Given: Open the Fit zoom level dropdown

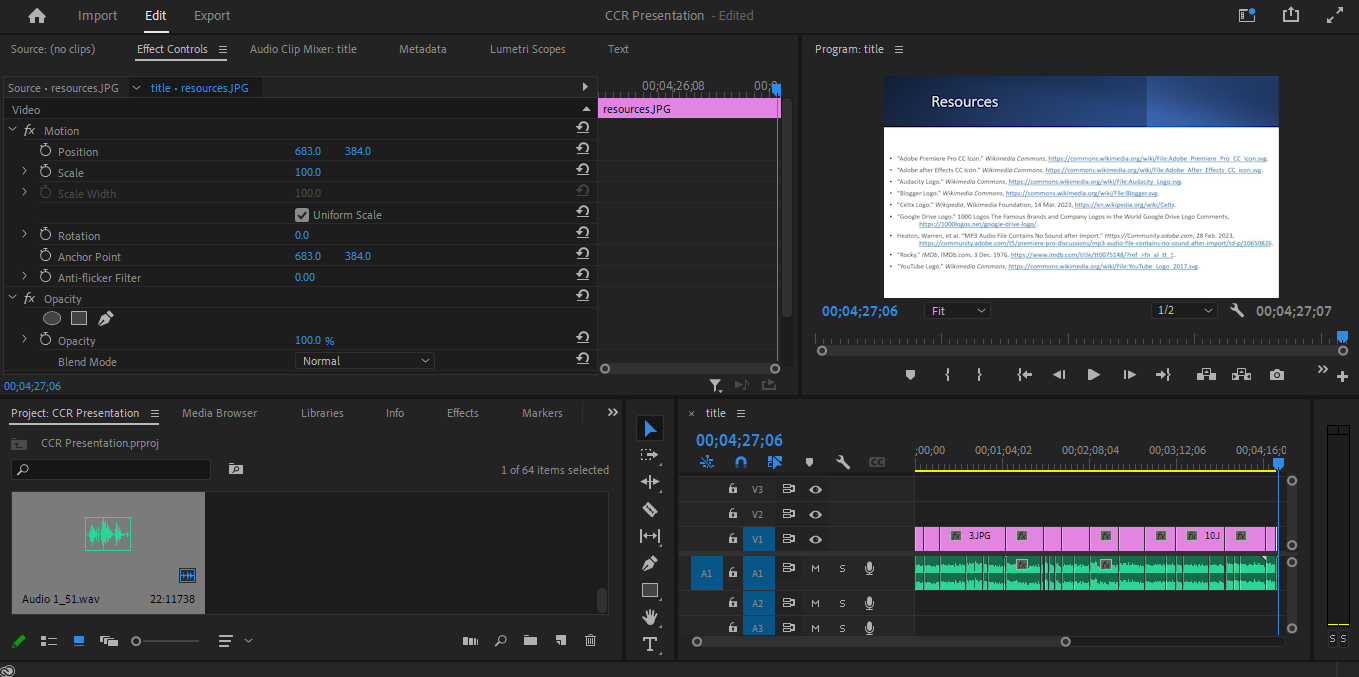Looking at the screenshot, I should (x=957, y=311).
